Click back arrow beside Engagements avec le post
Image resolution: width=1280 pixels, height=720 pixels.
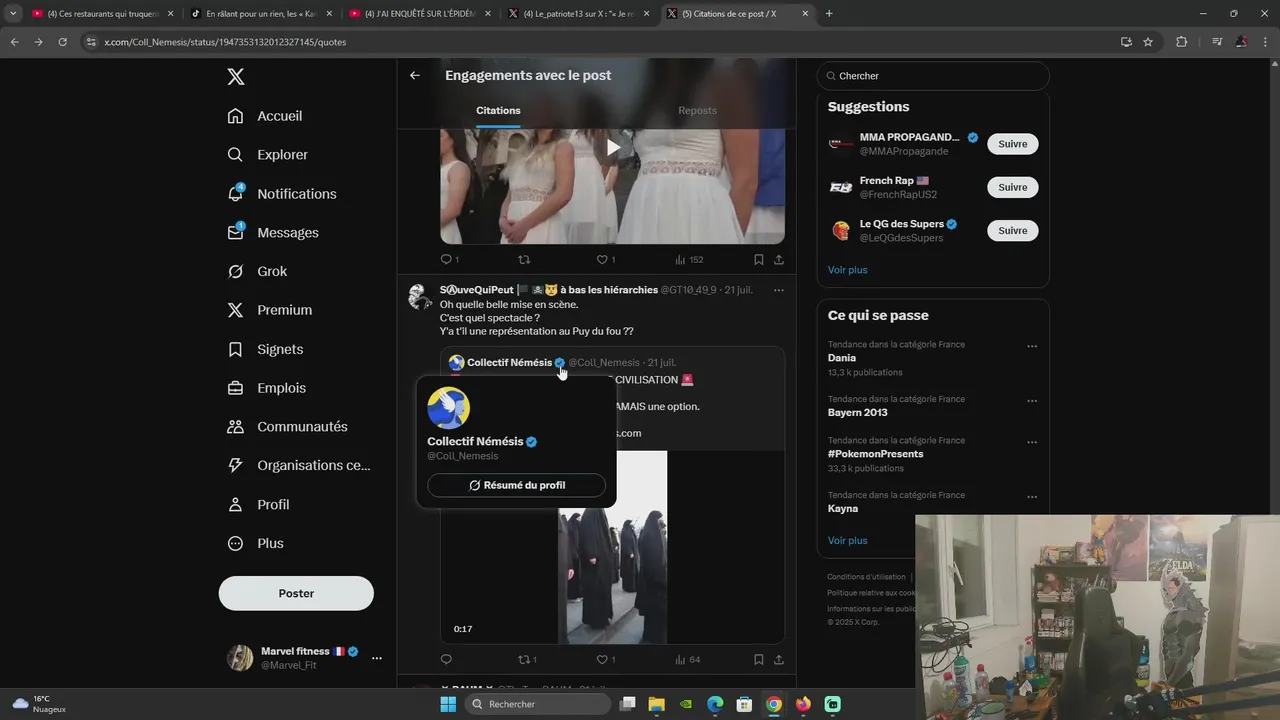coord(415,75)
